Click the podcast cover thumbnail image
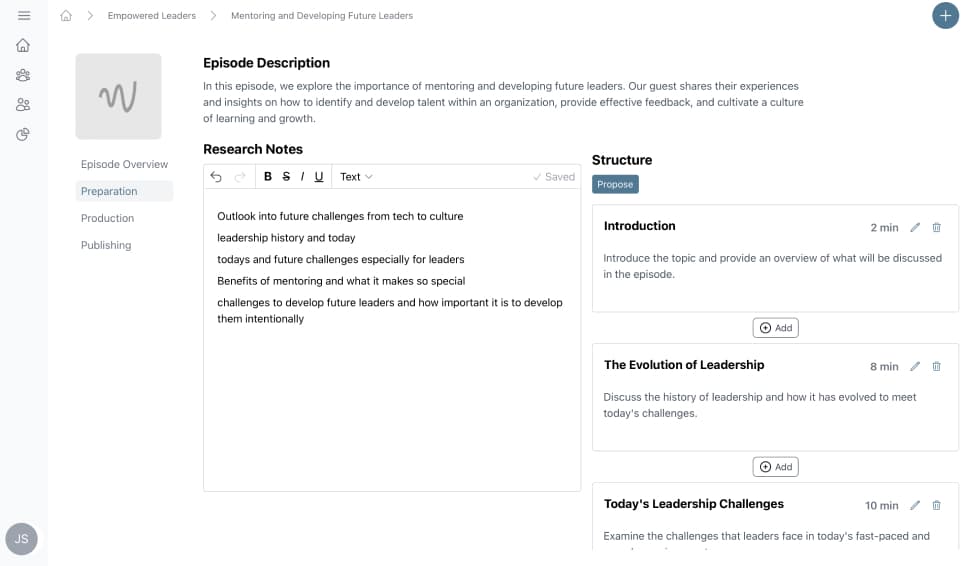The height and width of the screenshot is (566, 970). (118, 97)
